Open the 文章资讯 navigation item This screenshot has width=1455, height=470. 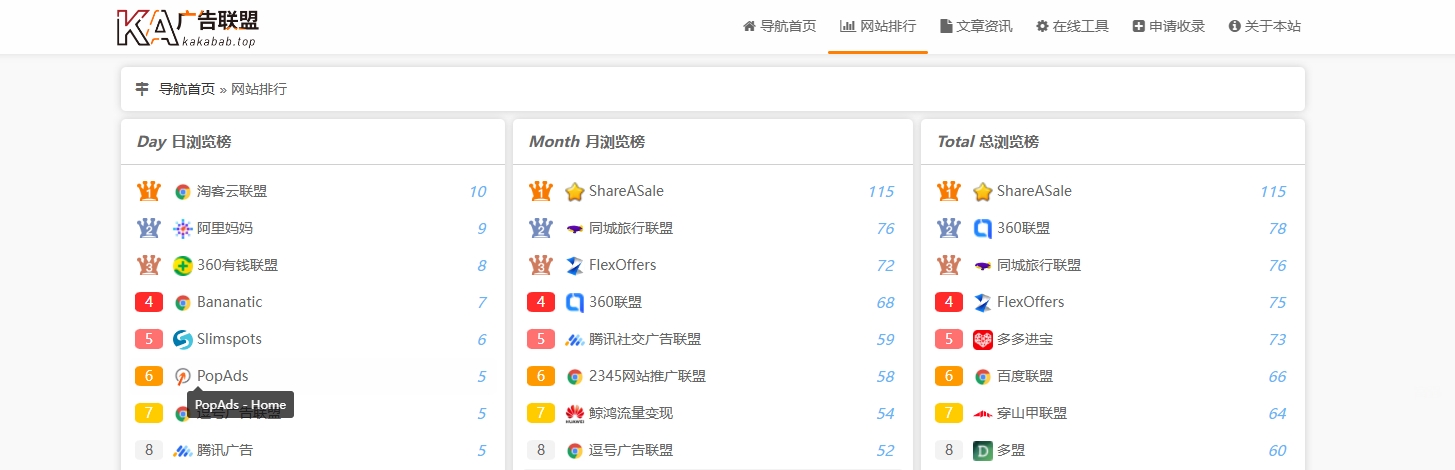pos(976,26)
